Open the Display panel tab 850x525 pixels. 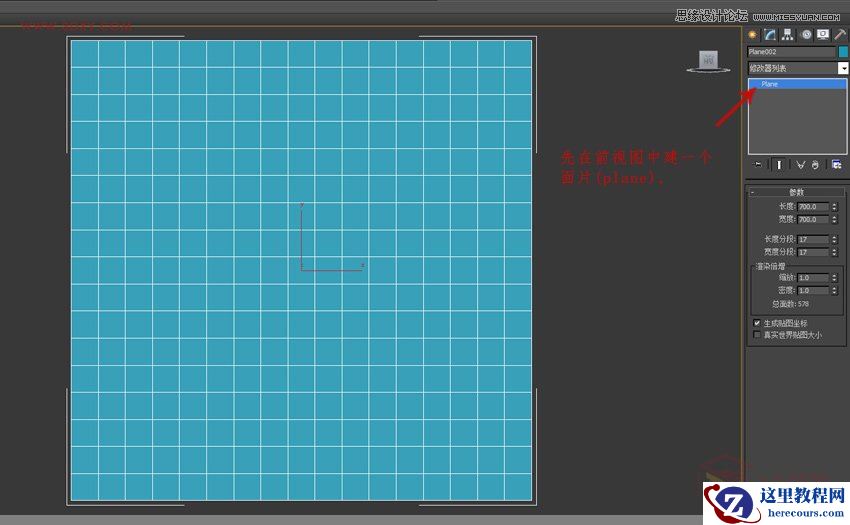(823, 35)
